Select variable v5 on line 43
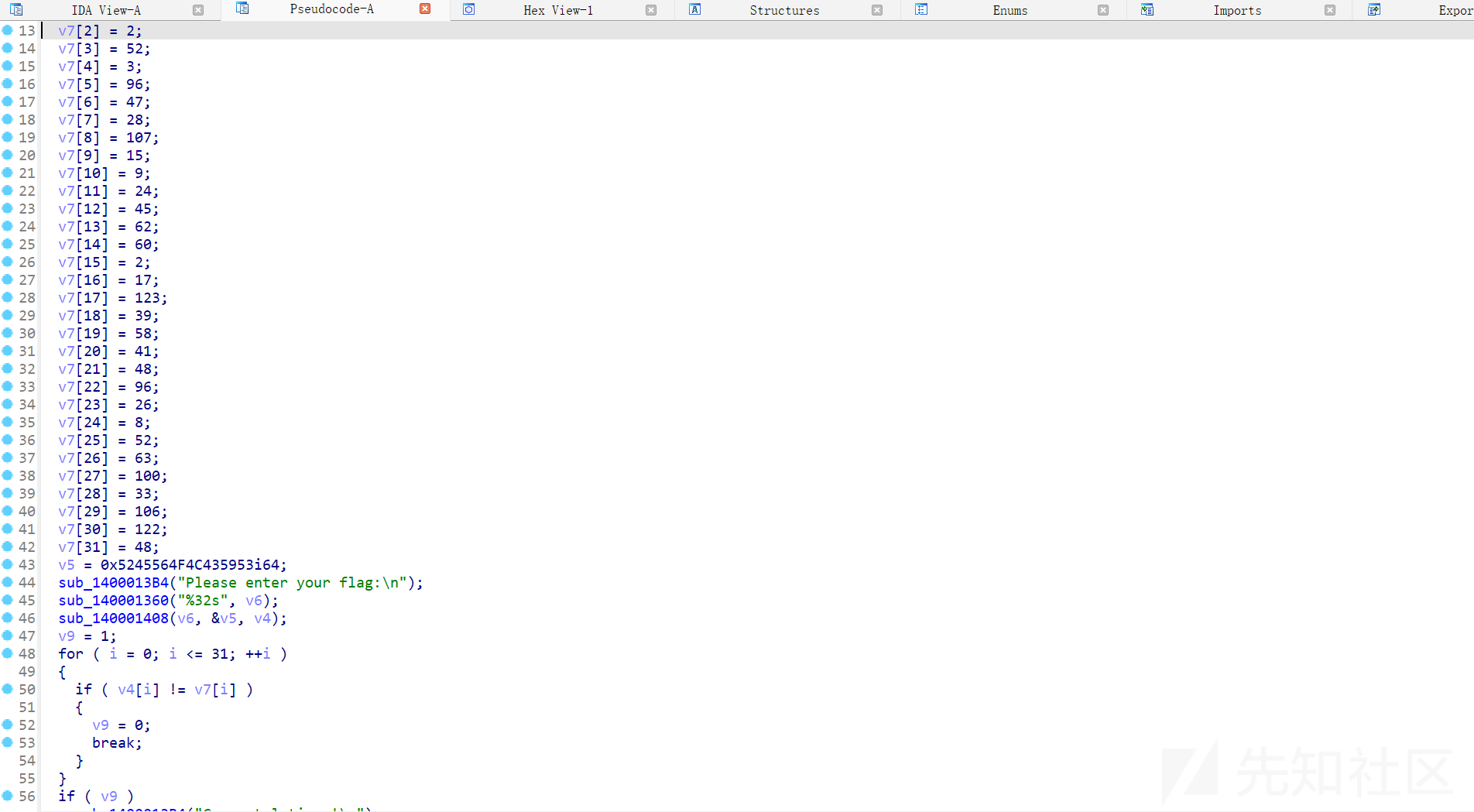The height and width of the screenshot is (812, 1474). pos(67,565)
